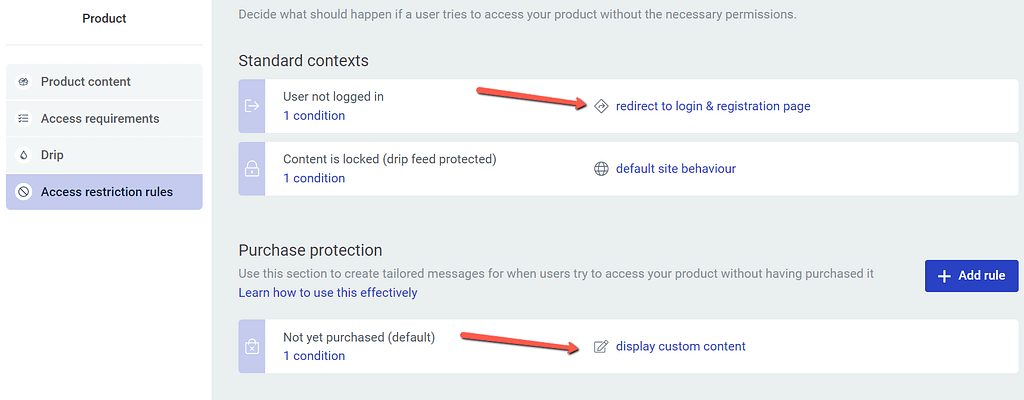1024x400 pixels.
Task: Click the logout icon beside User not logged in
Action: point(251,106)
